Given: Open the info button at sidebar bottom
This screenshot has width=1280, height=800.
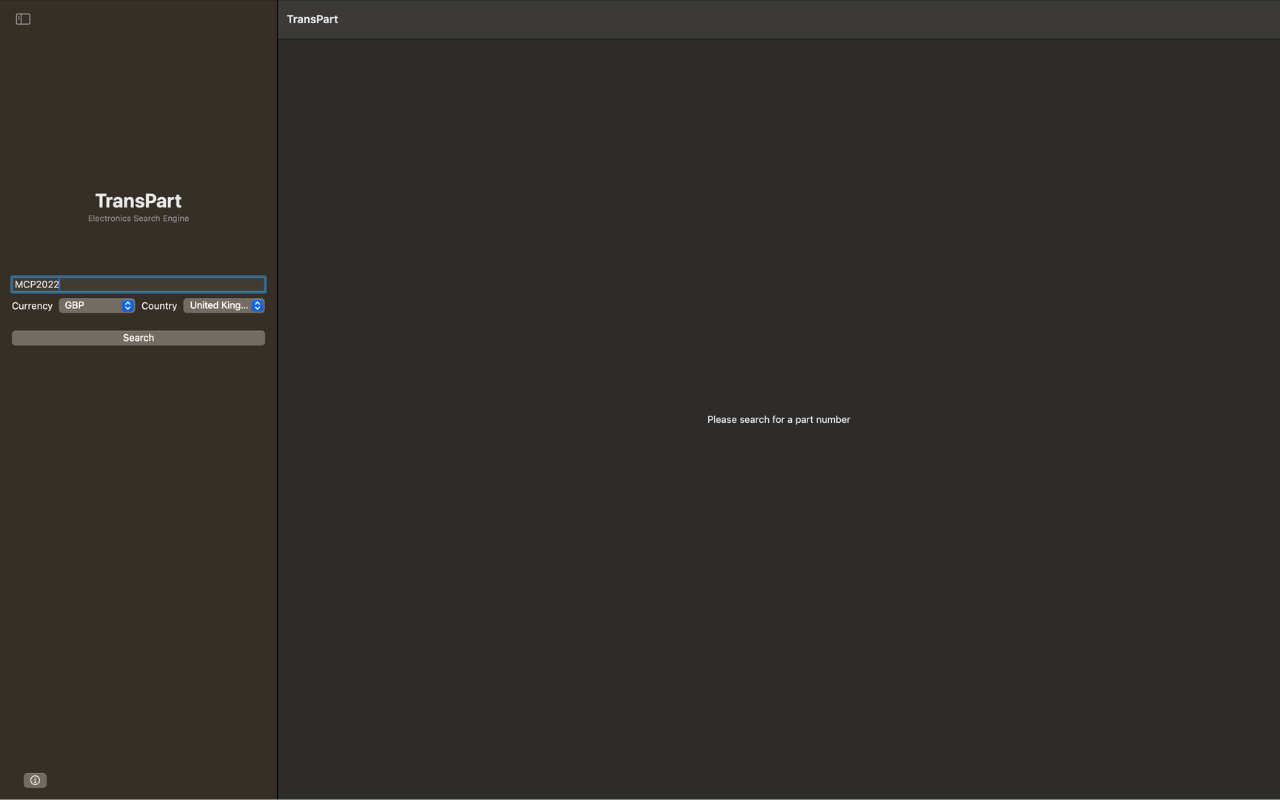Looking at the screenshot, I should (x=35, y=780).
